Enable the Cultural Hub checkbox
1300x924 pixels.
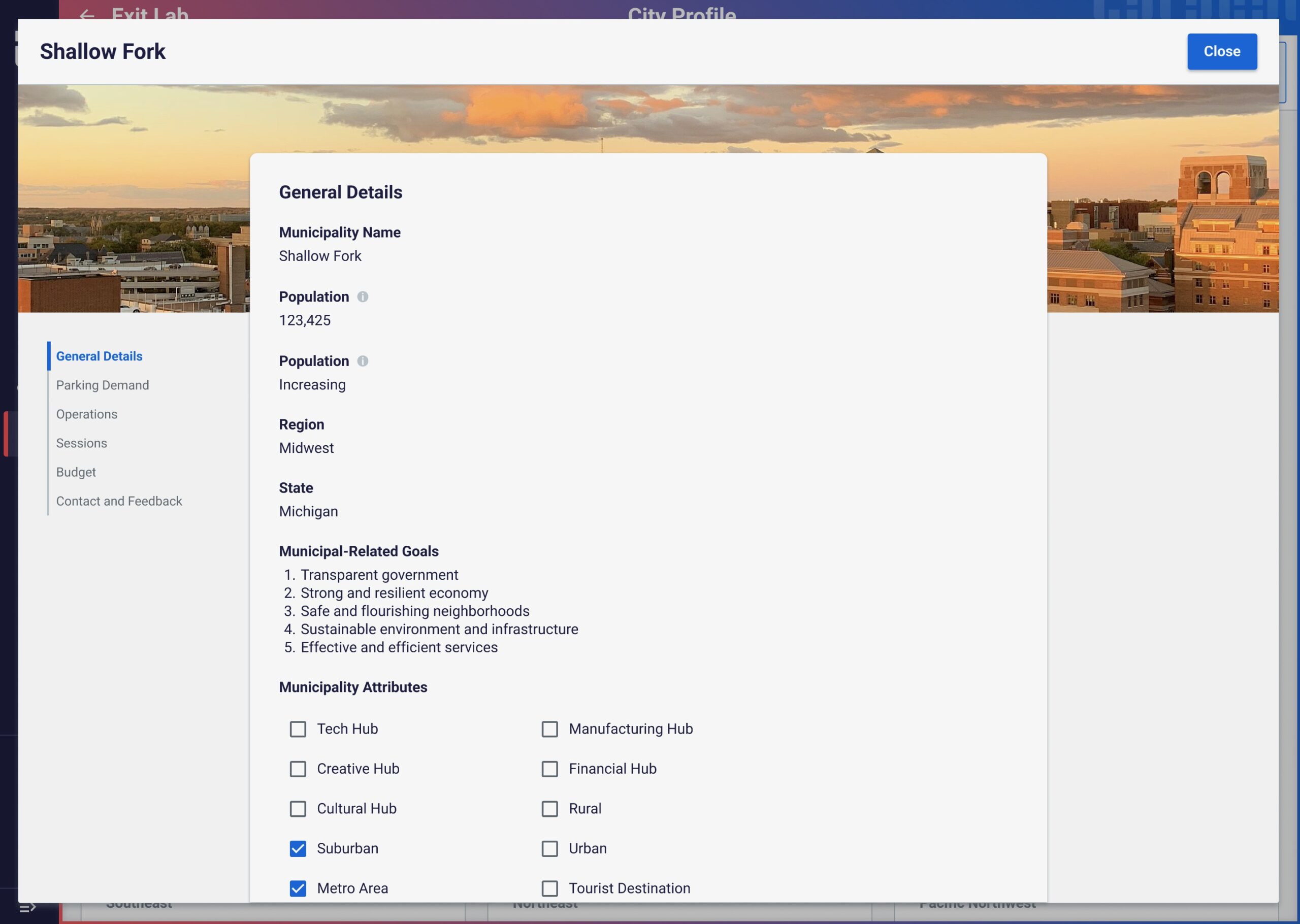point(298,808)
